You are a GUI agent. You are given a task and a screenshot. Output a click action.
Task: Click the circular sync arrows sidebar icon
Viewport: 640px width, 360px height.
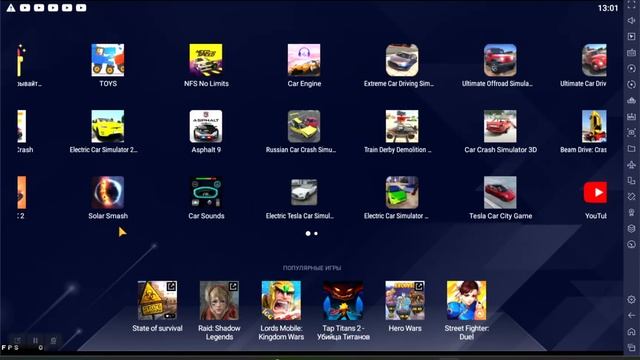tap(631, 84)
